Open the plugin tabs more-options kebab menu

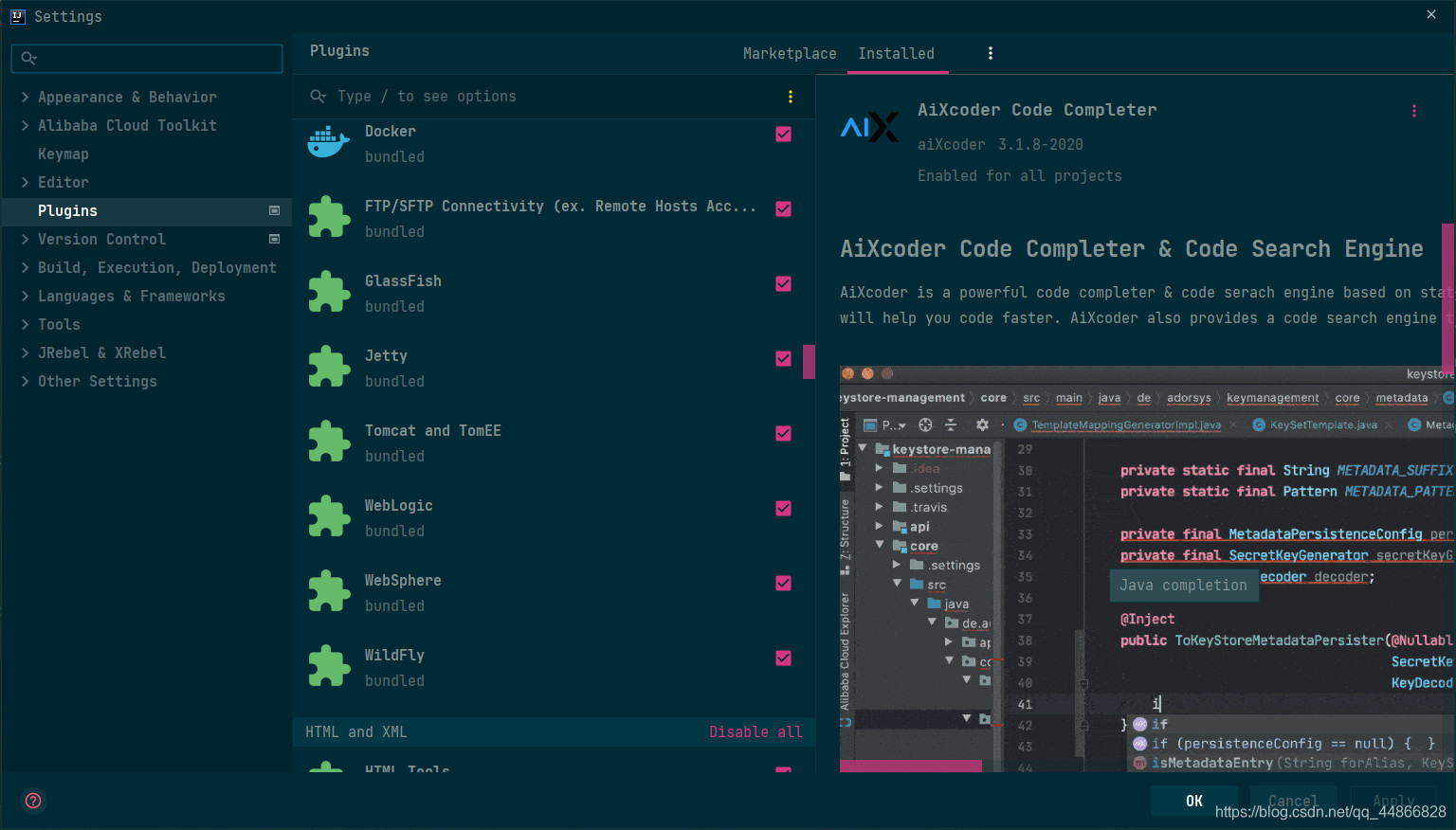991,53
